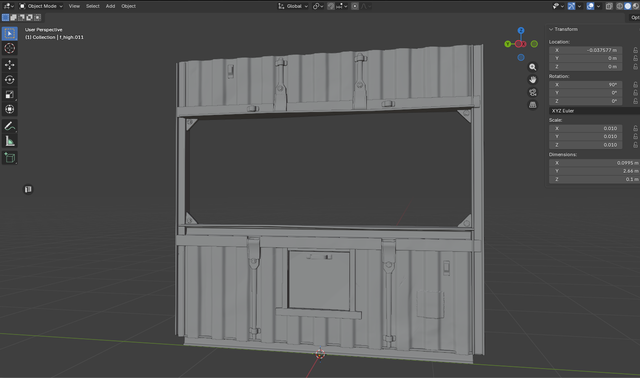Toggle proportional editing button
This screenshot has height=378, width=640.
point(355,6)
